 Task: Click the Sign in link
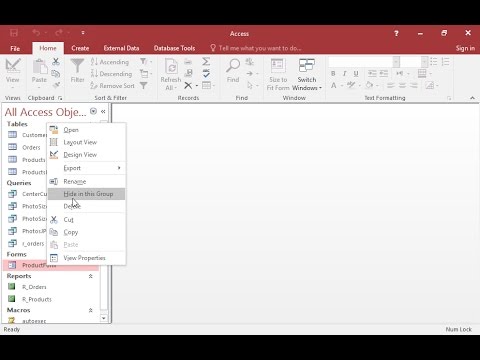point(465,48)
